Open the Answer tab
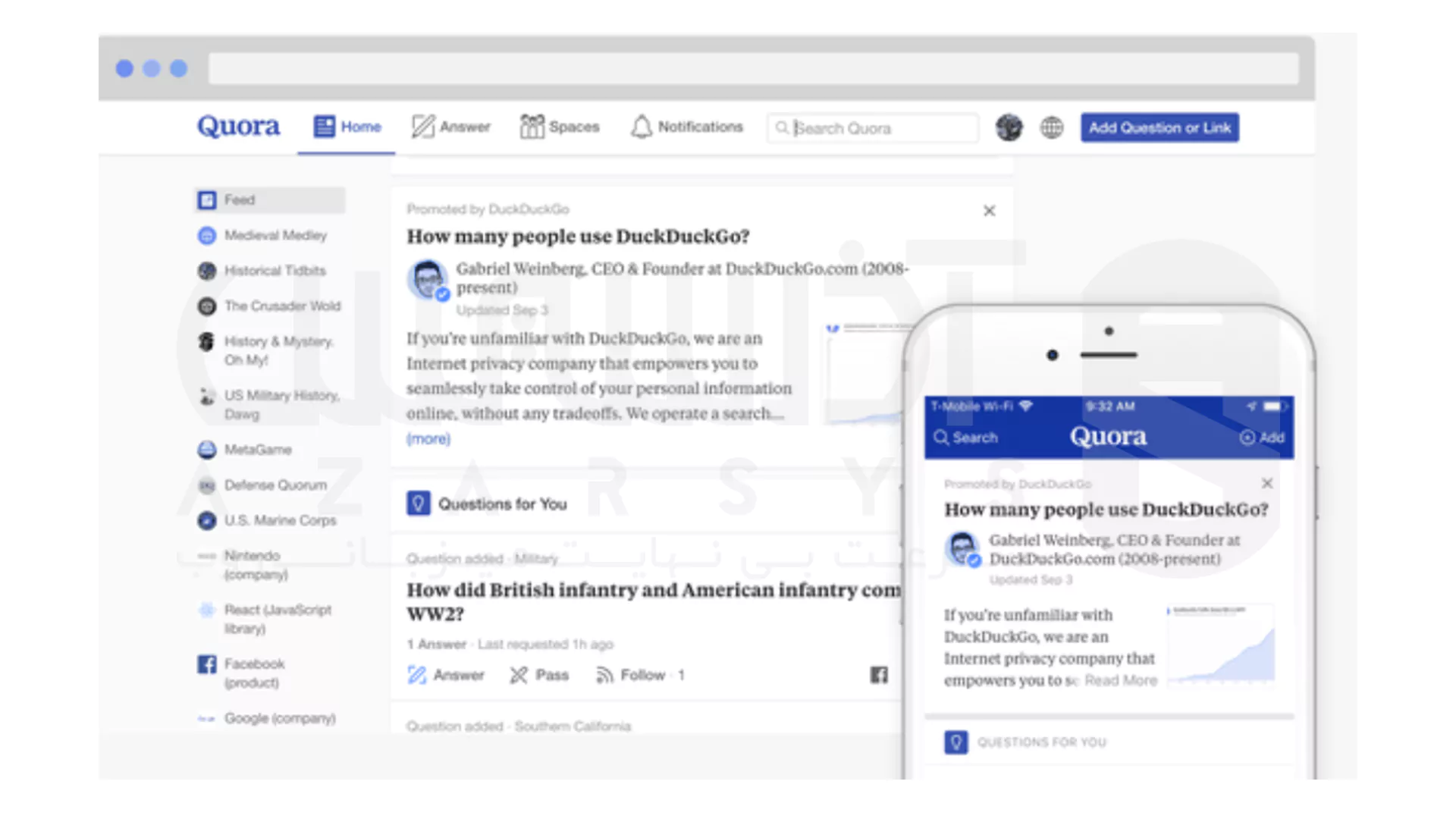The image size is (1456, 819). 450,127
